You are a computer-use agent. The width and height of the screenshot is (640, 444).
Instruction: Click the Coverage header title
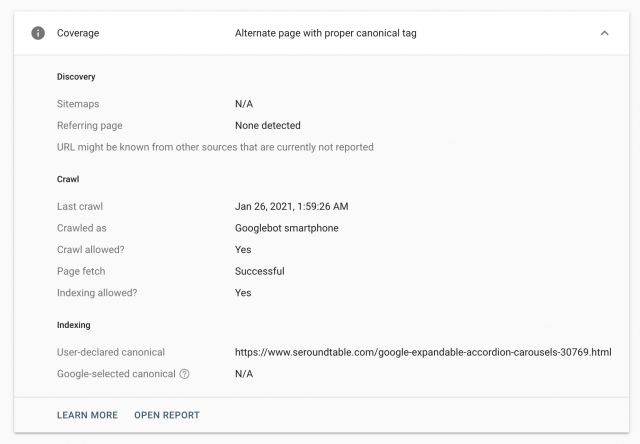78,33
